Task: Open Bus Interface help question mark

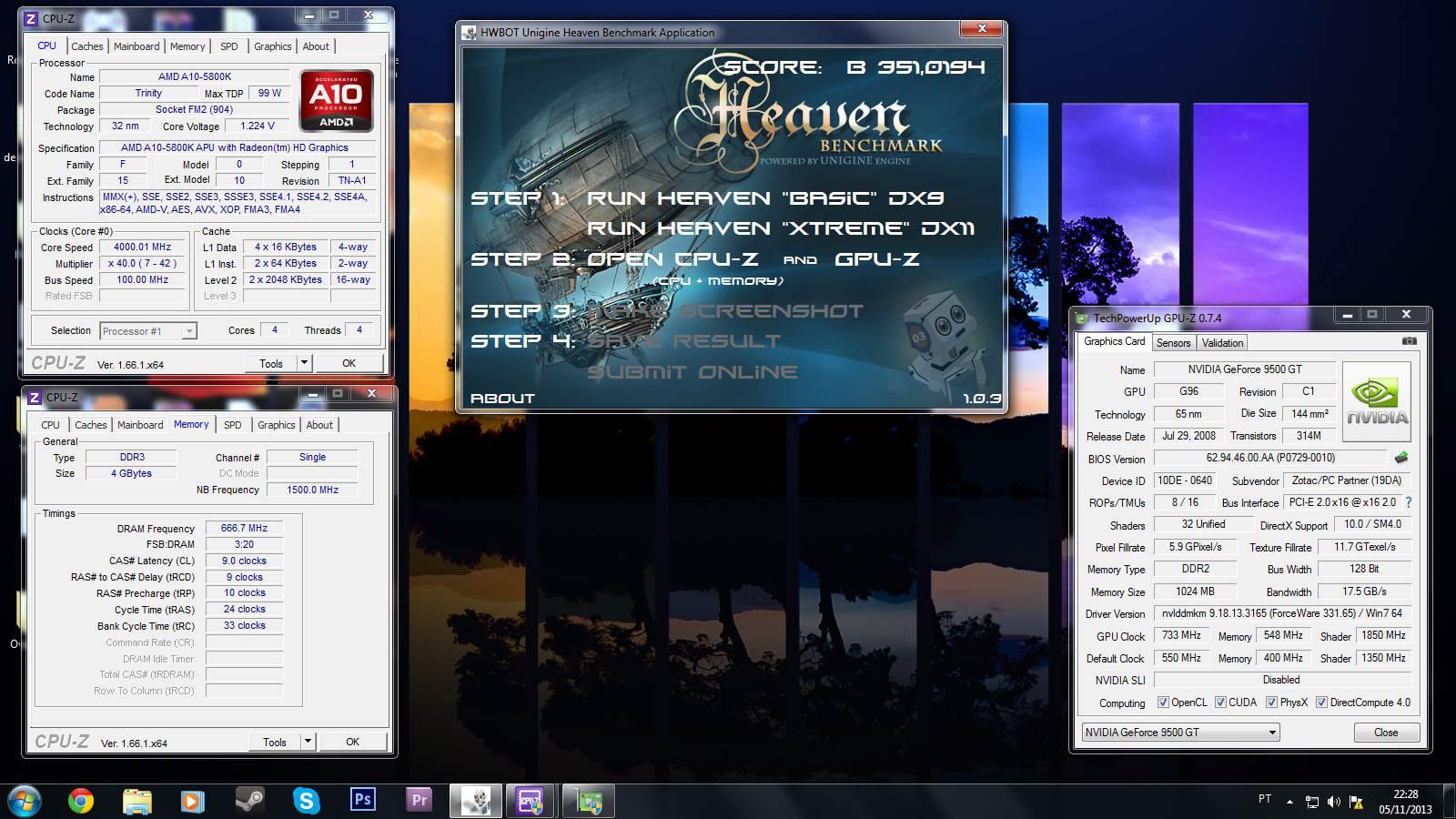Action: tap(1409, 502)
